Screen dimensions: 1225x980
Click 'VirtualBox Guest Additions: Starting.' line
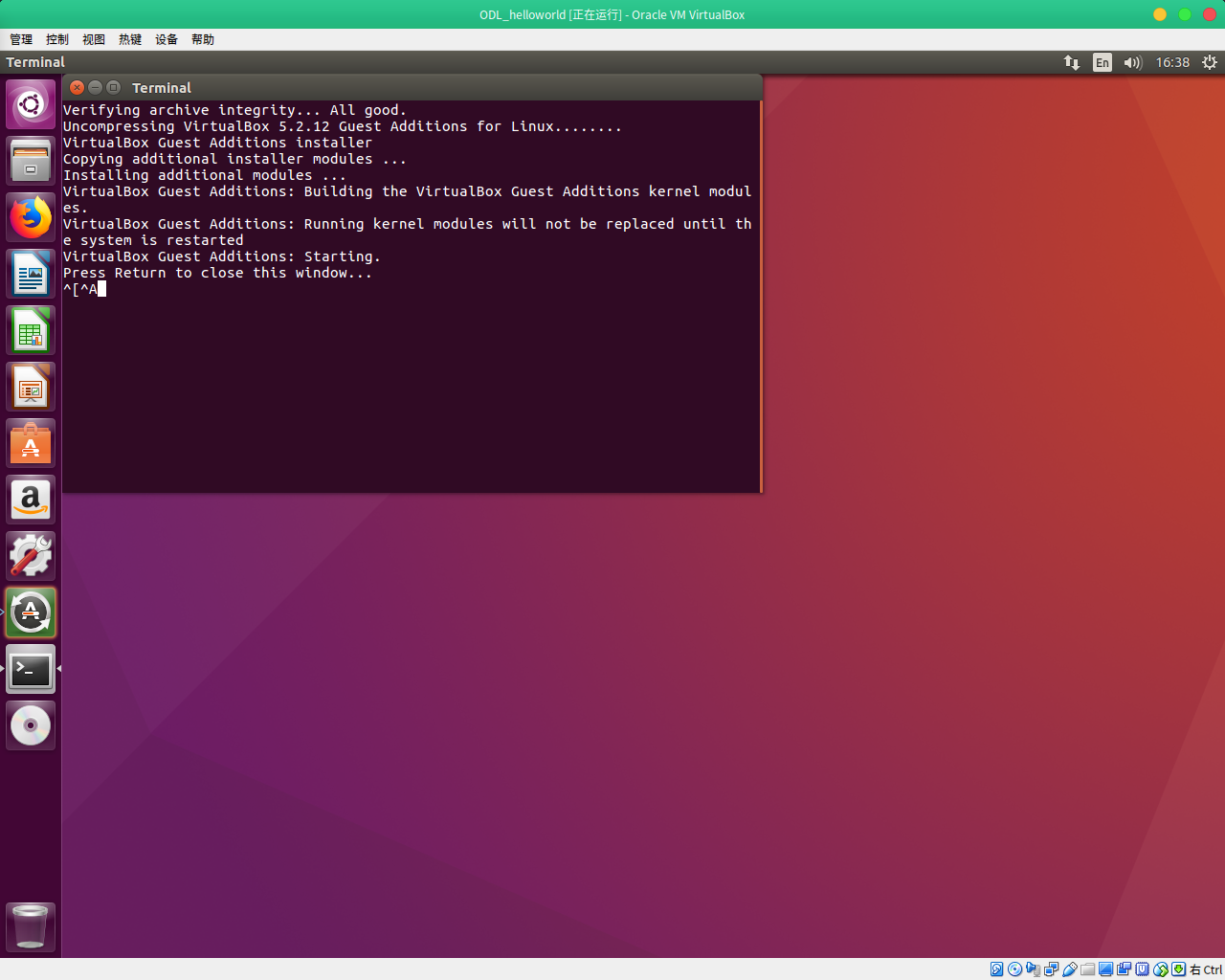(222, 256)
